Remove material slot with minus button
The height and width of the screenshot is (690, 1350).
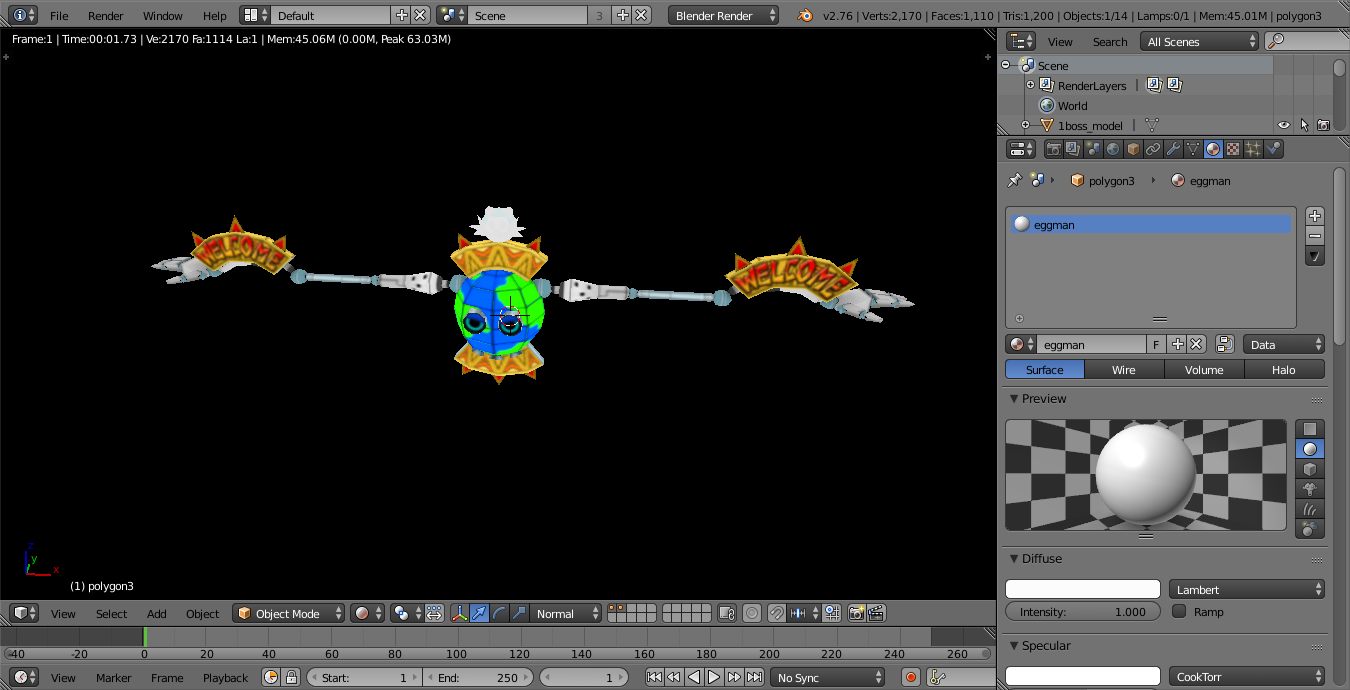click(1315, 236)
